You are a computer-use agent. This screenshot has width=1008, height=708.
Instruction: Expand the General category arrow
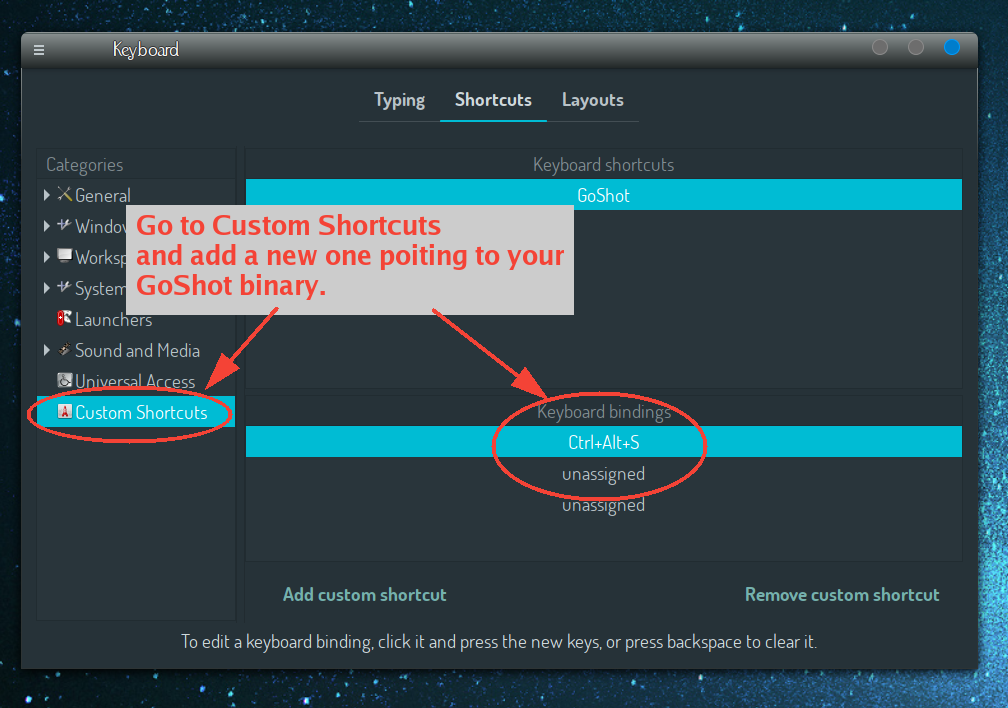coord(46,195)
